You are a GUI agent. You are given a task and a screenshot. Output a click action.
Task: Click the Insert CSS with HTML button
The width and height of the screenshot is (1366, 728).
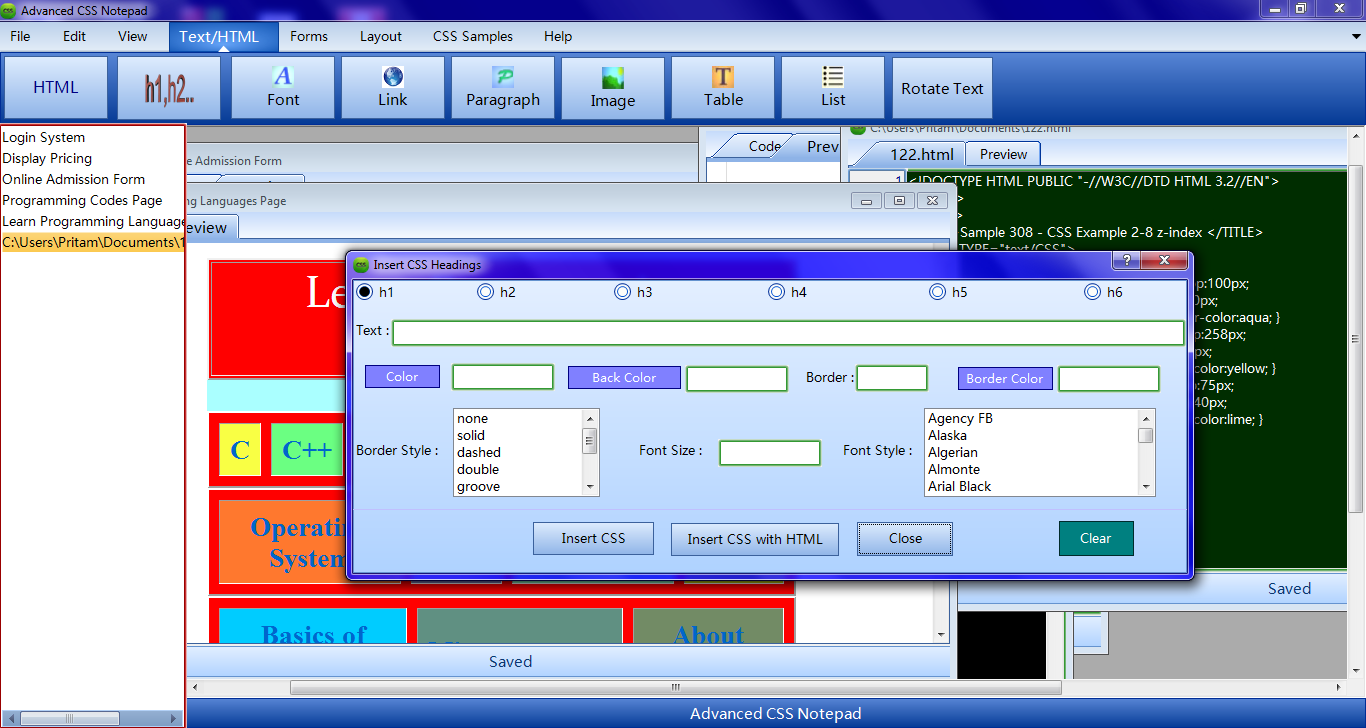tap(754, 538)
